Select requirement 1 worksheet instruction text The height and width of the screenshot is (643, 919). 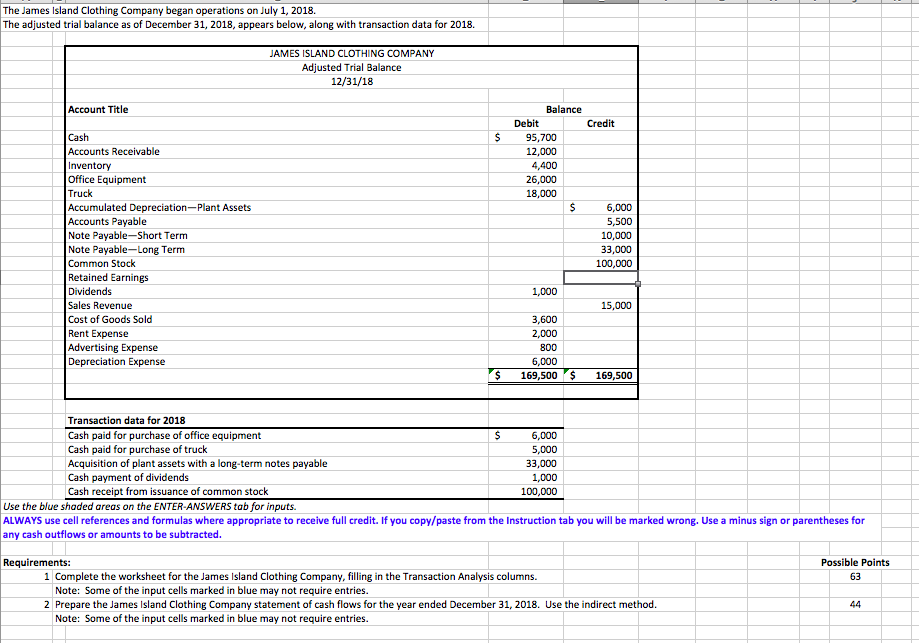pyautogui.click(x=296, y=577)
